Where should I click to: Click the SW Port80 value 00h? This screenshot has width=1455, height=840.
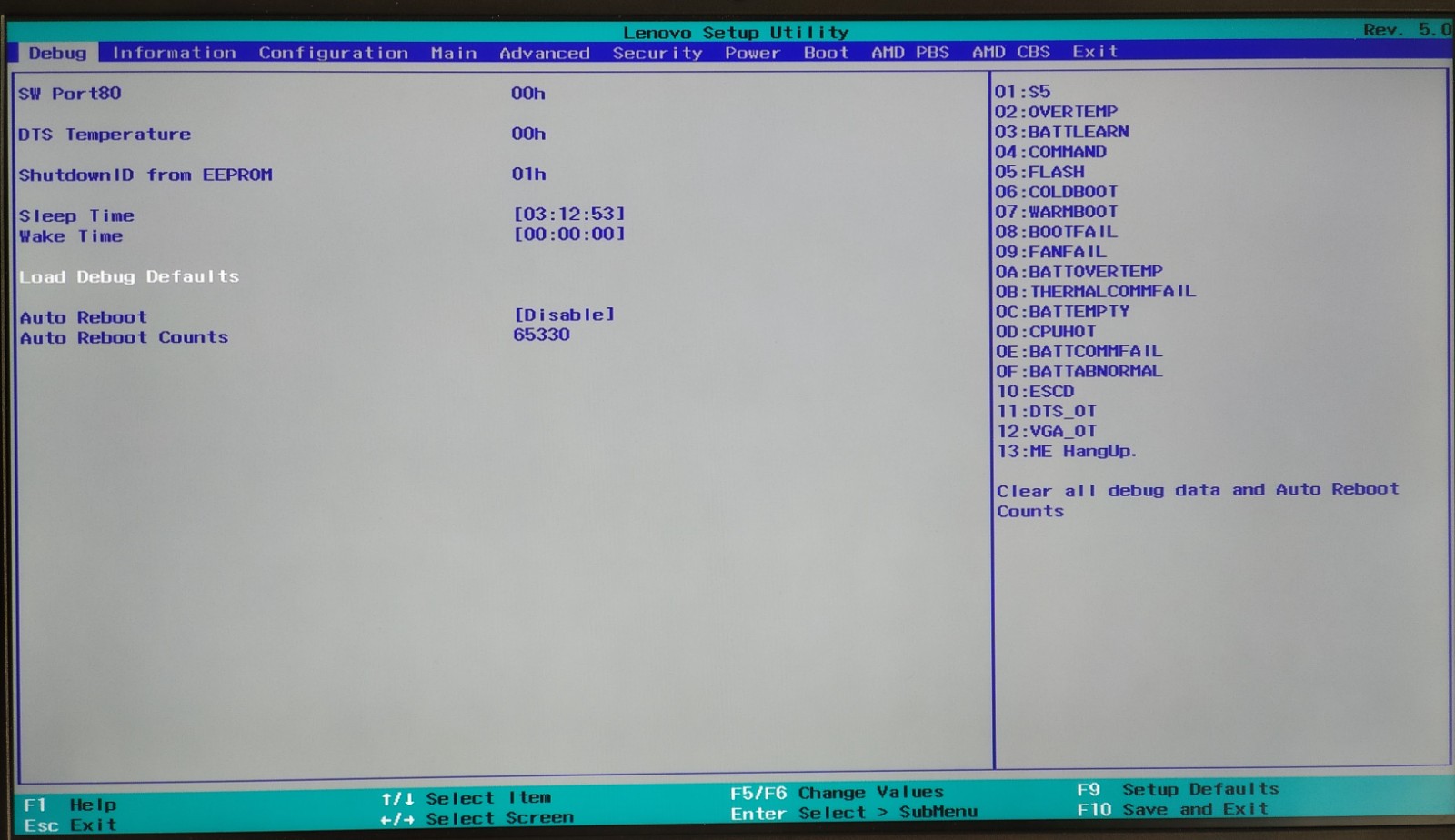click(527, 93)
